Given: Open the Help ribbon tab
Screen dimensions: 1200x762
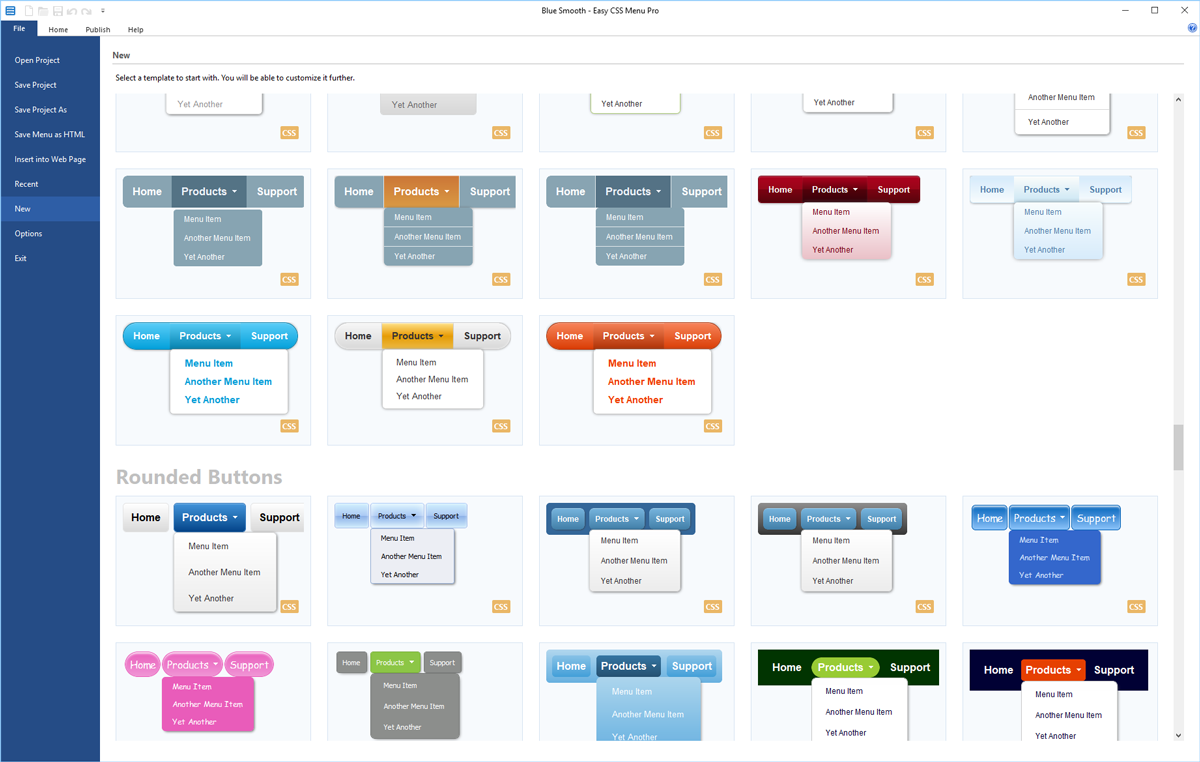Looking at the screenshot, I should [136, 30].
